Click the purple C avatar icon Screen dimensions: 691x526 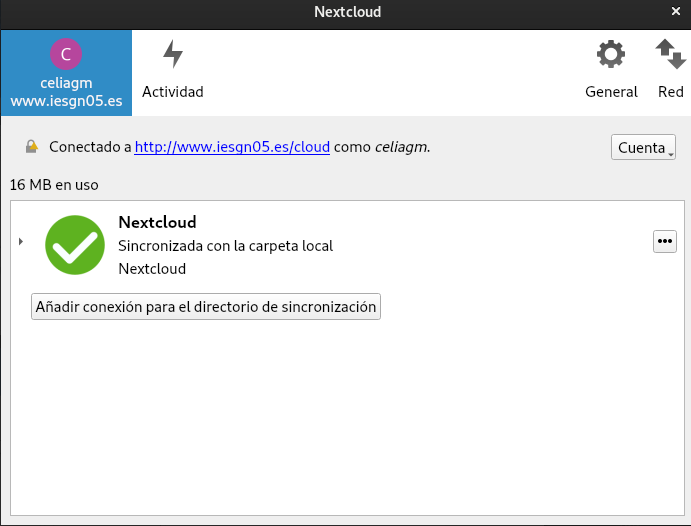click(x=66, y=54)
